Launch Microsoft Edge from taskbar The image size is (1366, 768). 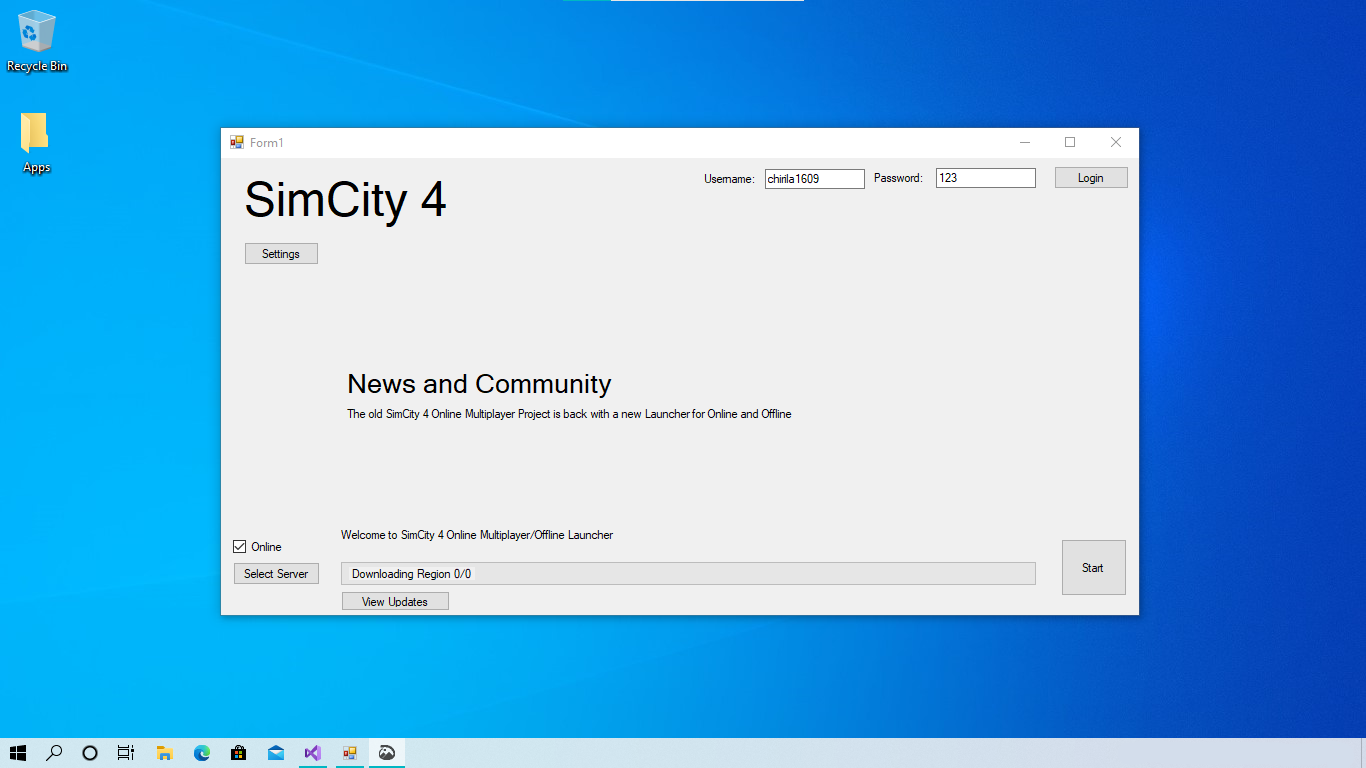pos(202,753)
